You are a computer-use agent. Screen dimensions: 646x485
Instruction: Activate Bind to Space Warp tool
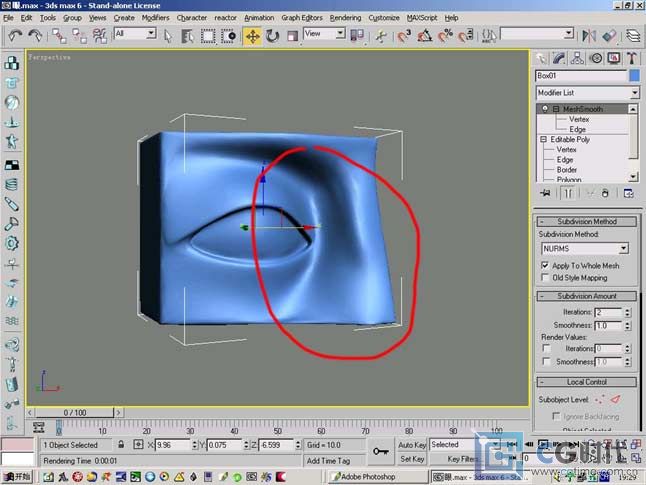pos(100,36)
